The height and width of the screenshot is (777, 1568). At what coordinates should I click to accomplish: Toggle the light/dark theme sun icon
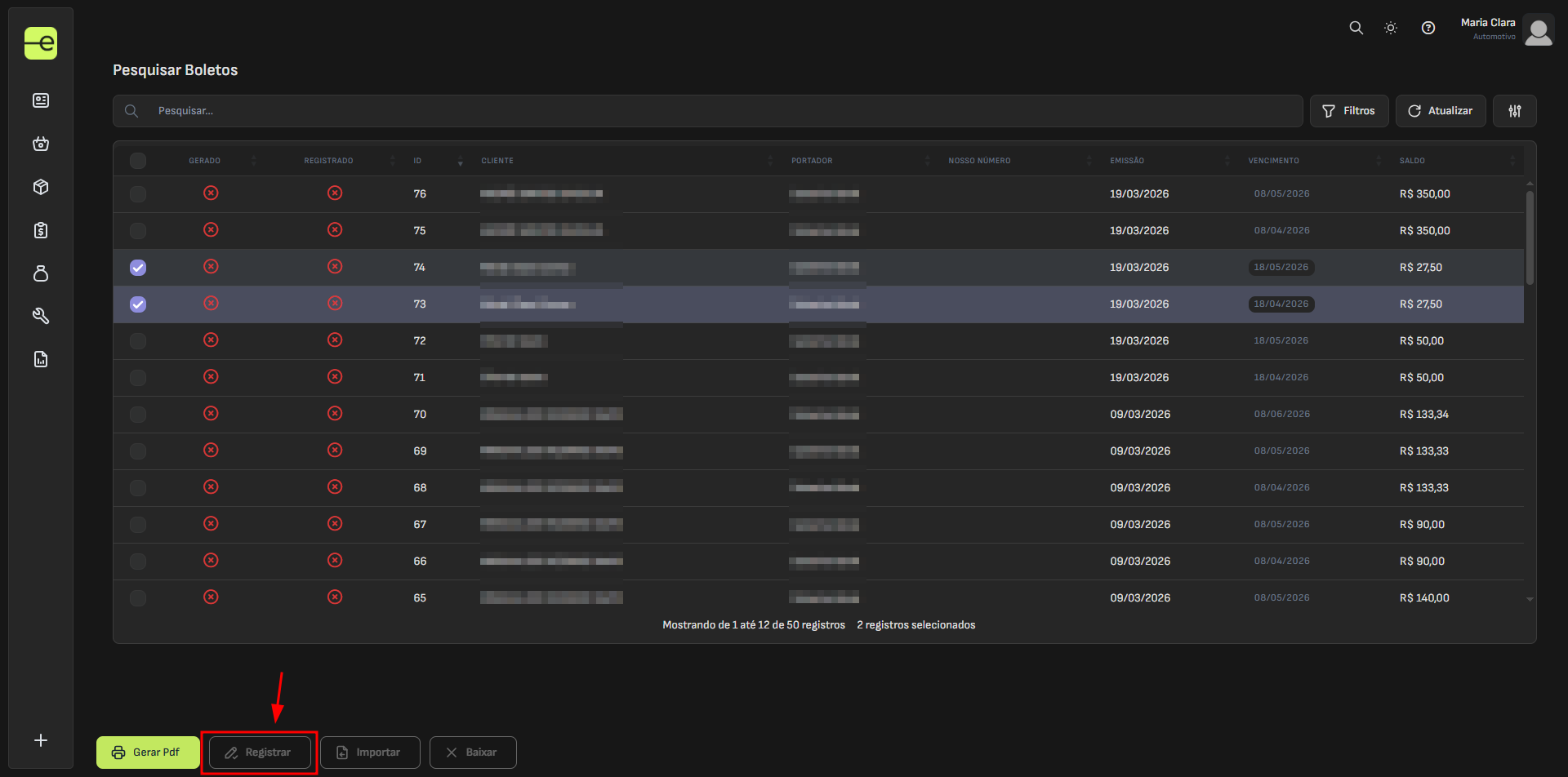1391,28
